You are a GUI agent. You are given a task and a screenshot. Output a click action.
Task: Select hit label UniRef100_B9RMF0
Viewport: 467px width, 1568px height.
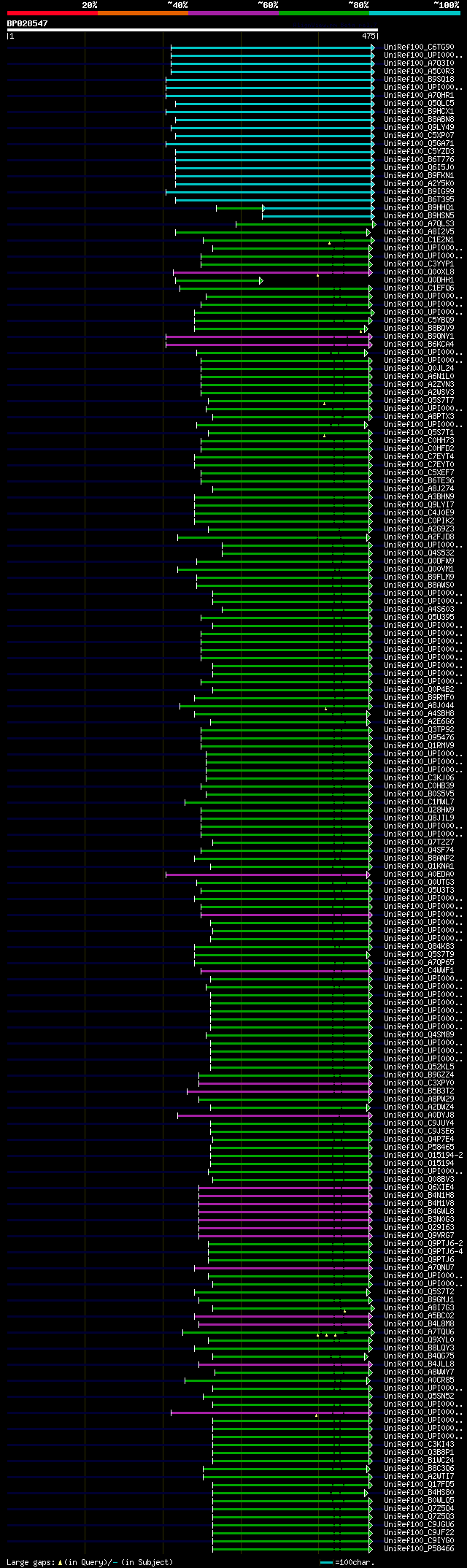coord(419,698)
